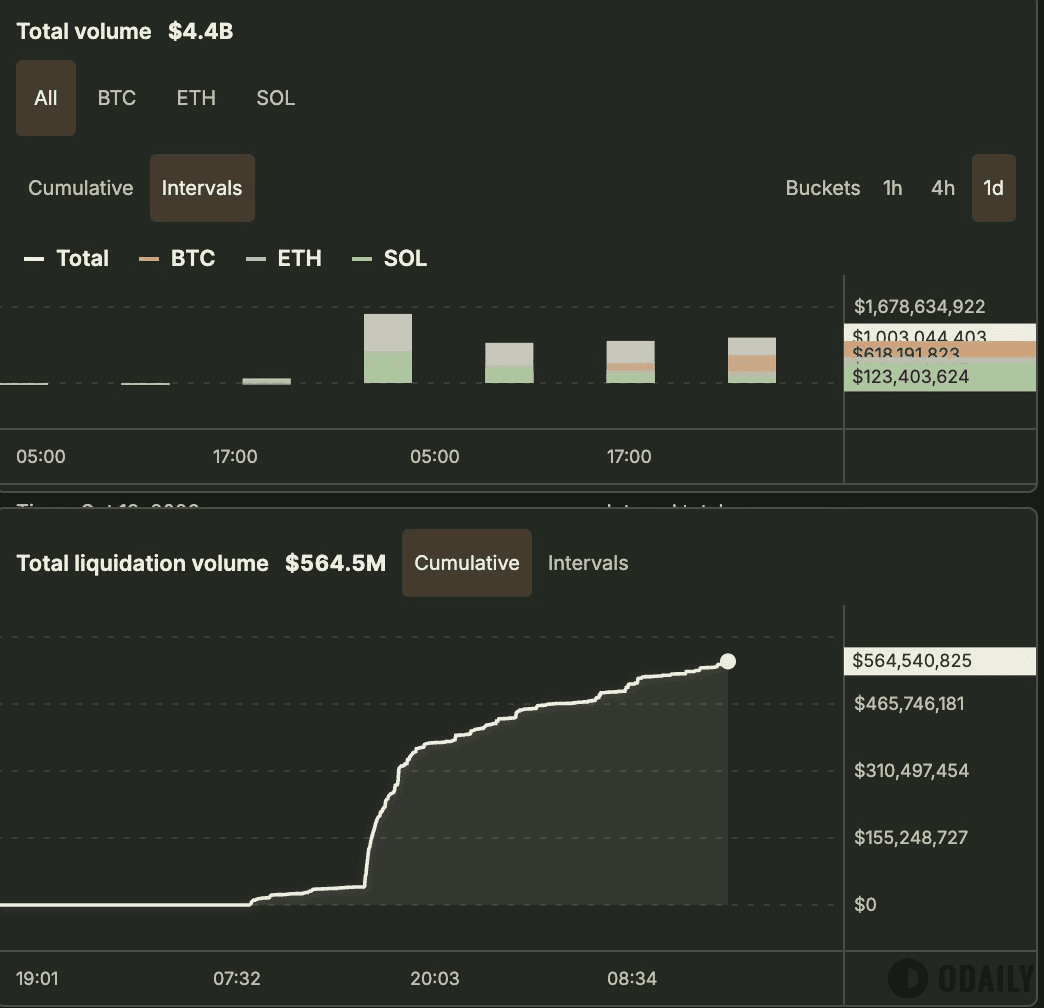The width and height of the screenshot is (1044, 1008).
Task: Click the Total volume $4.4B heading
Action: (x=125, y=31)
